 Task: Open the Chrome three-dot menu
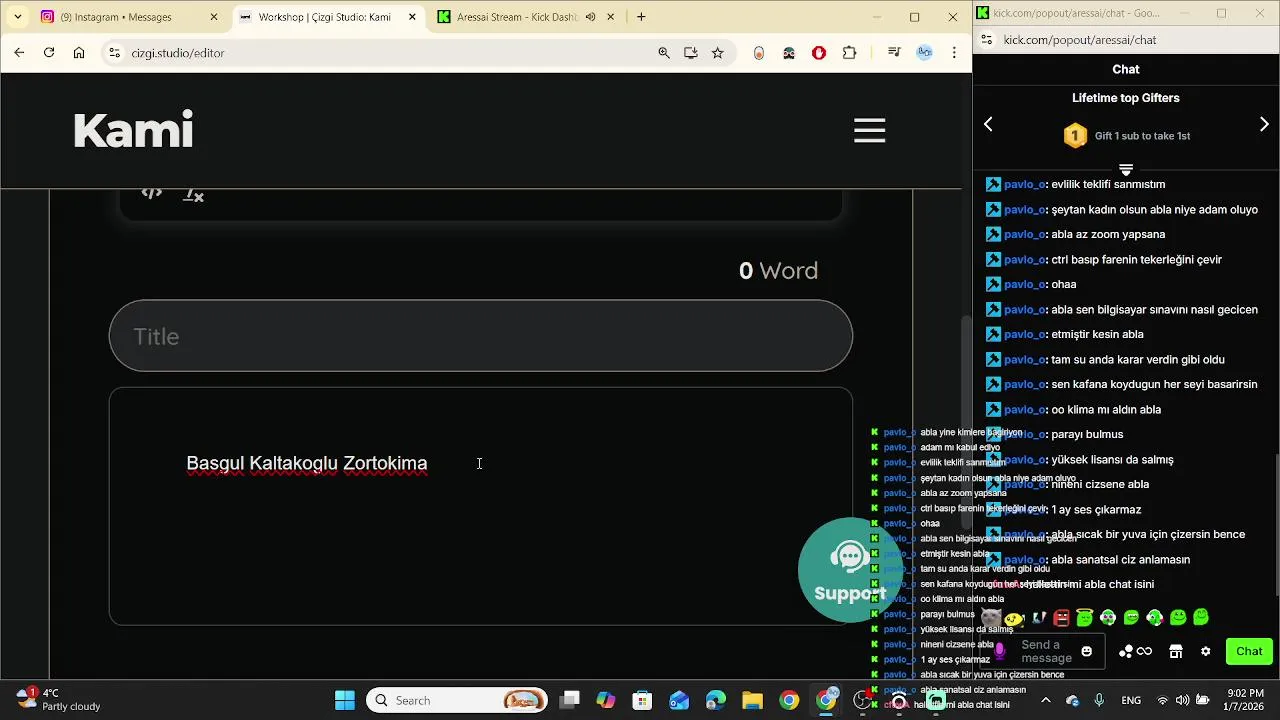click(x=955, y=53)
